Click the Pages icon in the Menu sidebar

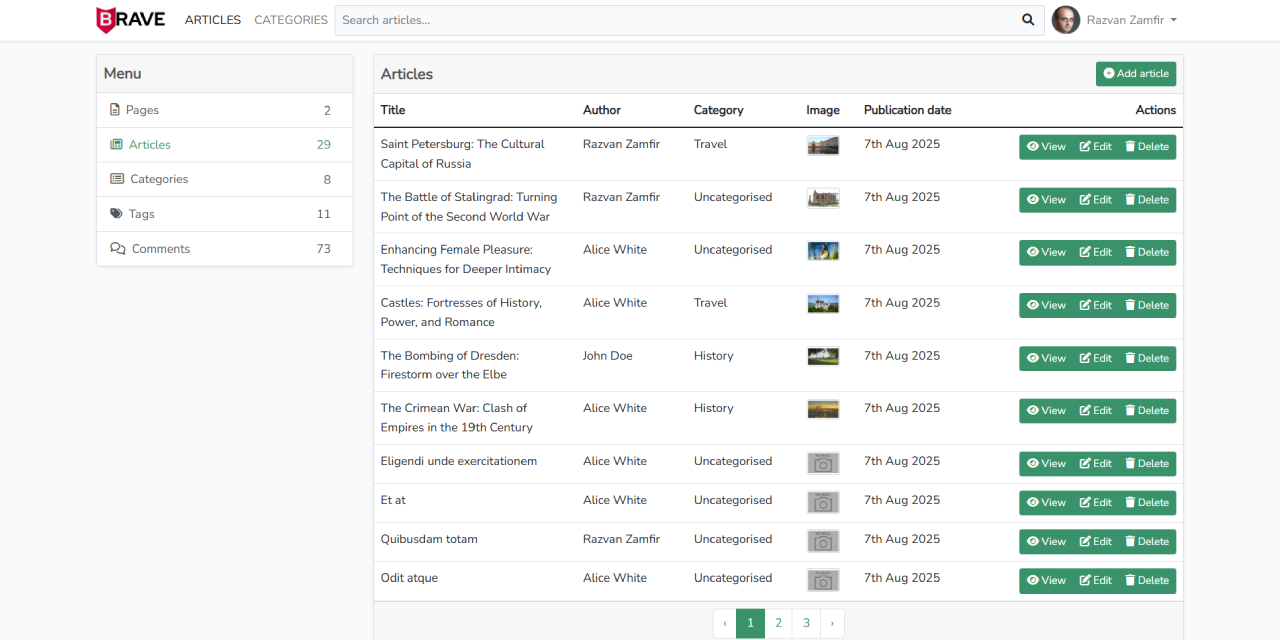pos(115,110)
